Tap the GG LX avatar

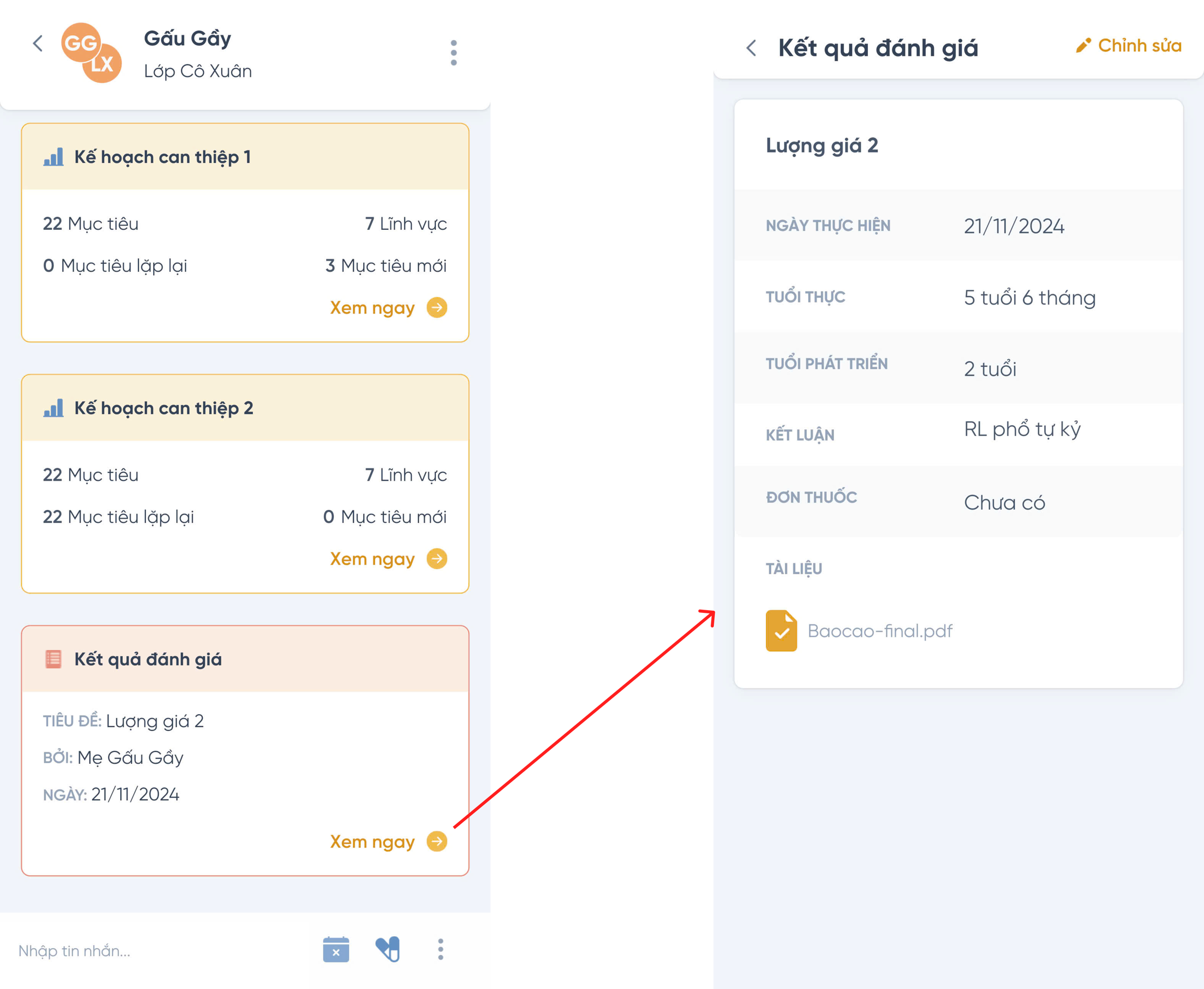pos(91,52)
